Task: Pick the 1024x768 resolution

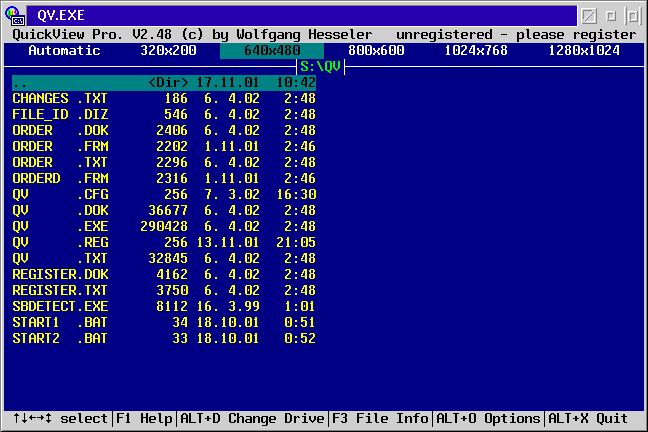Action: tap(476, 50)
